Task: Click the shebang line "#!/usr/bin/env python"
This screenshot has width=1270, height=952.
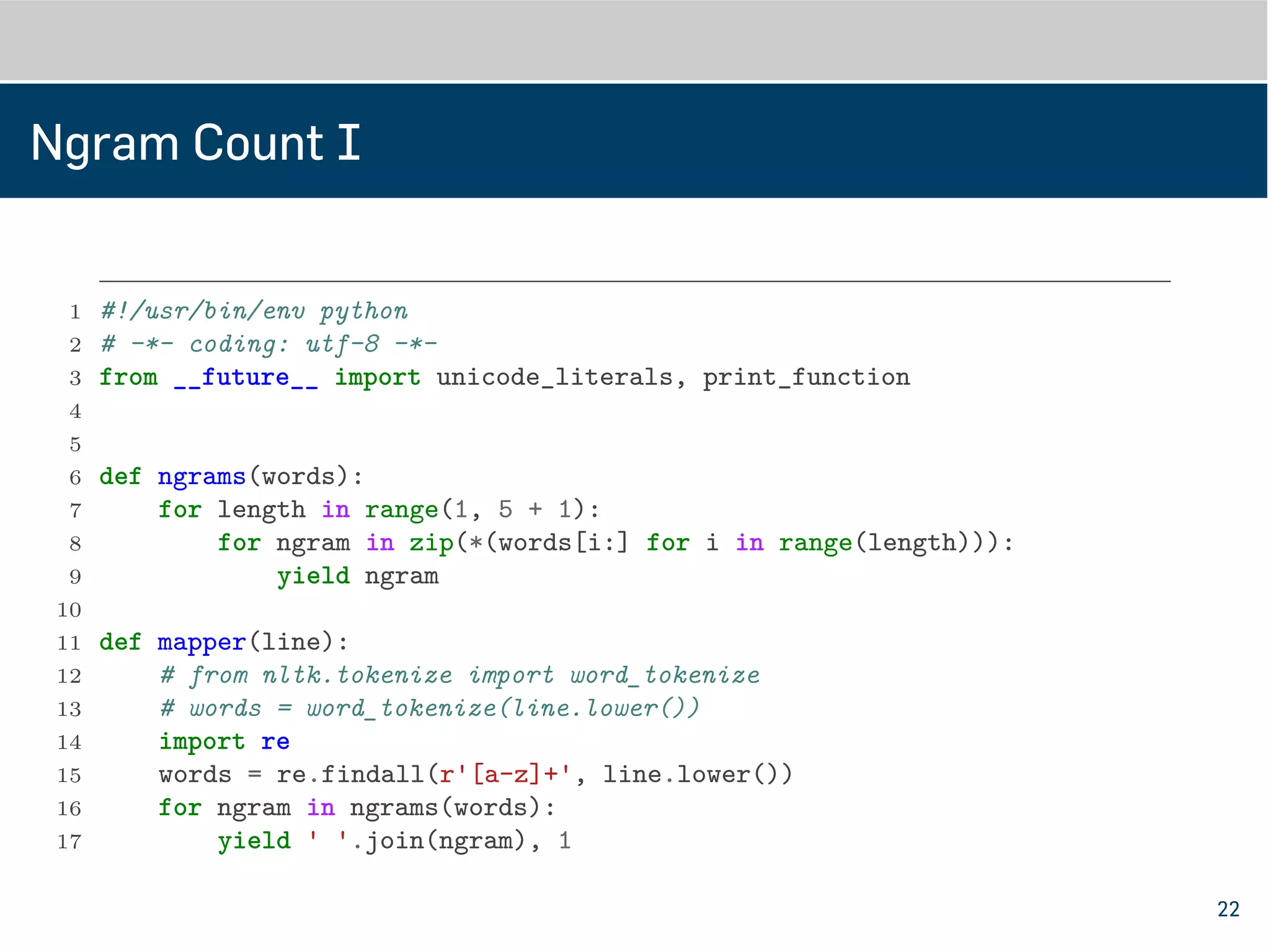Action: pos(254,311)
